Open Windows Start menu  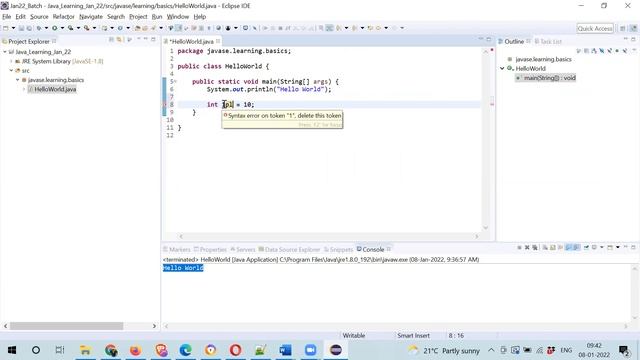point(12,350)
